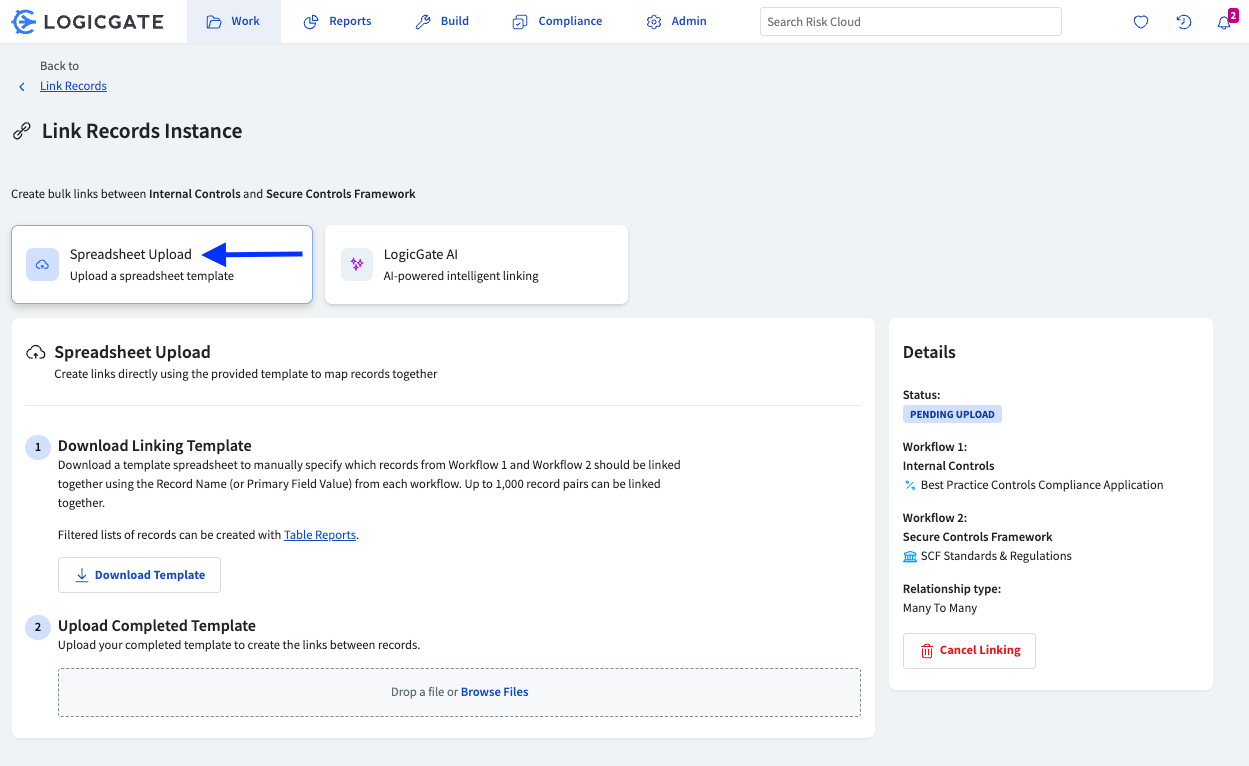Image resolution: width=1249 pixels, height=766 pixels.
Task: Open the Reports tab
Action: (x=338, y=21)
